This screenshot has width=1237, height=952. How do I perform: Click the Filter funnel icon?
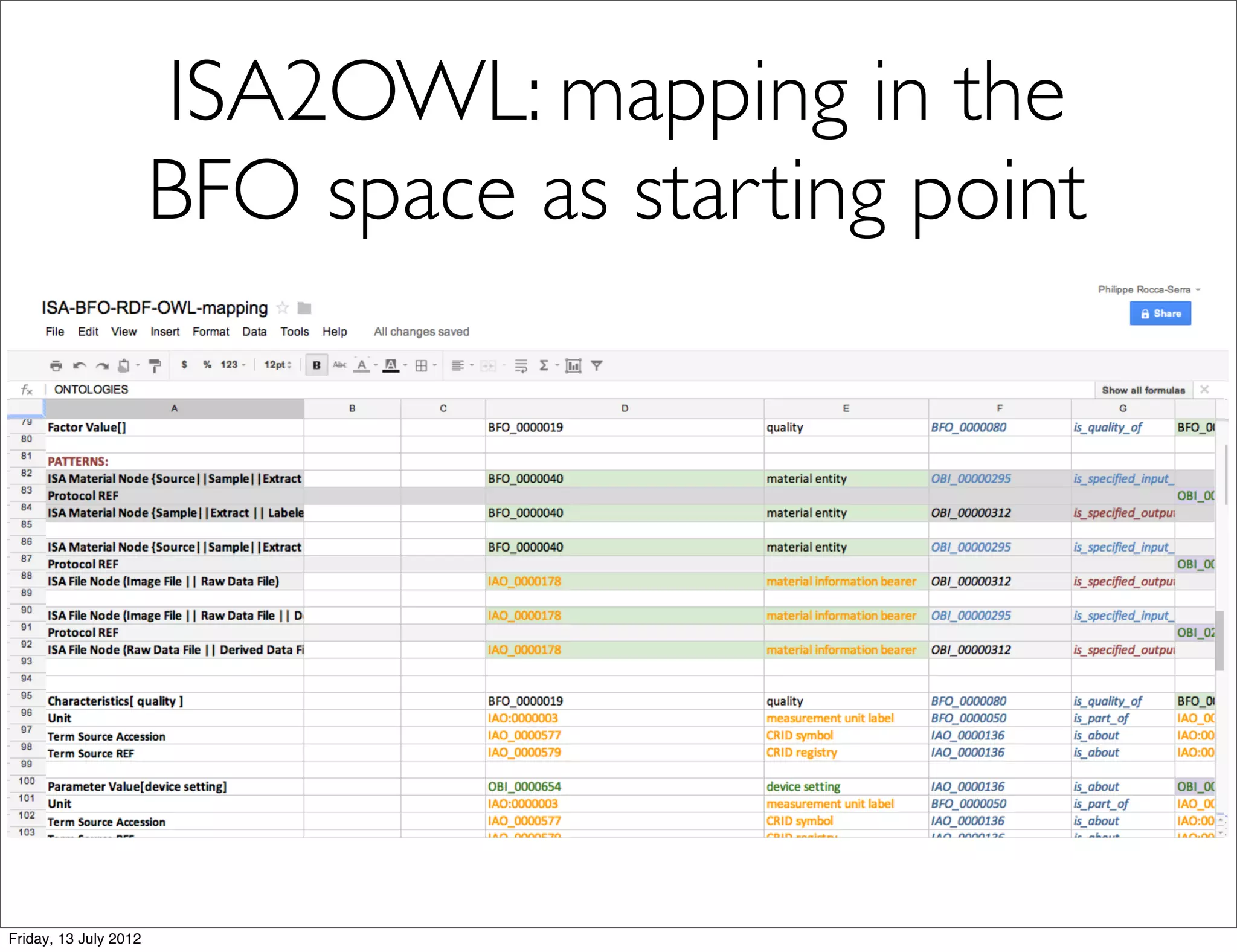tap(596, 365)
